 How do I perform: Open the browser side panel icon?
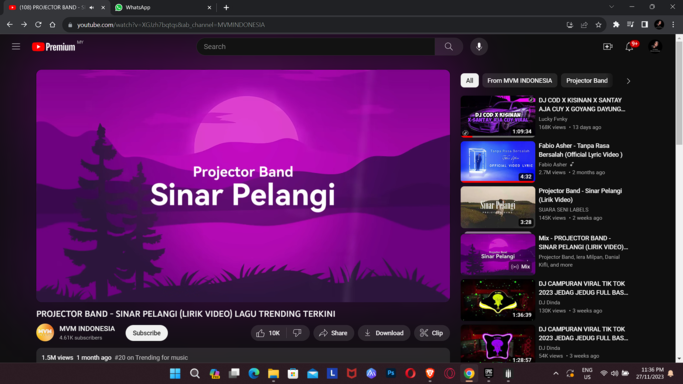coord(645,25)
